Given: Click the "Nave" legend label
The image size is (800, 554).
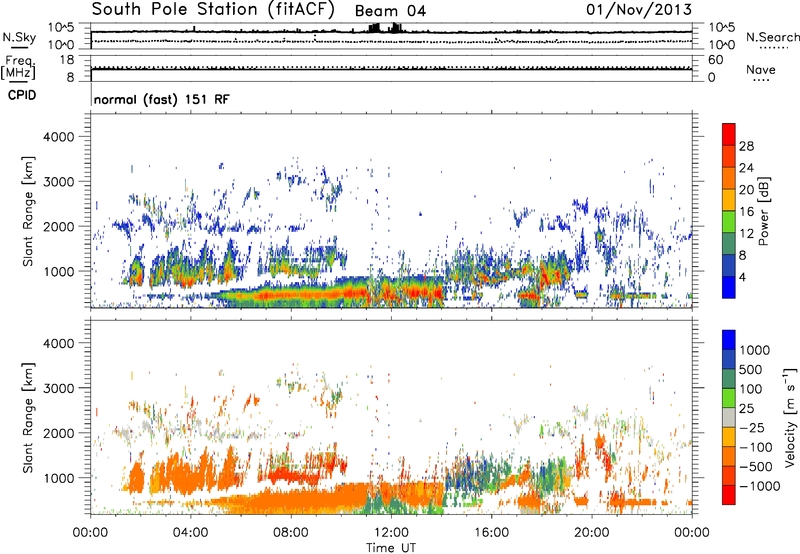Looking at the screenshot, I should [760, 69].
